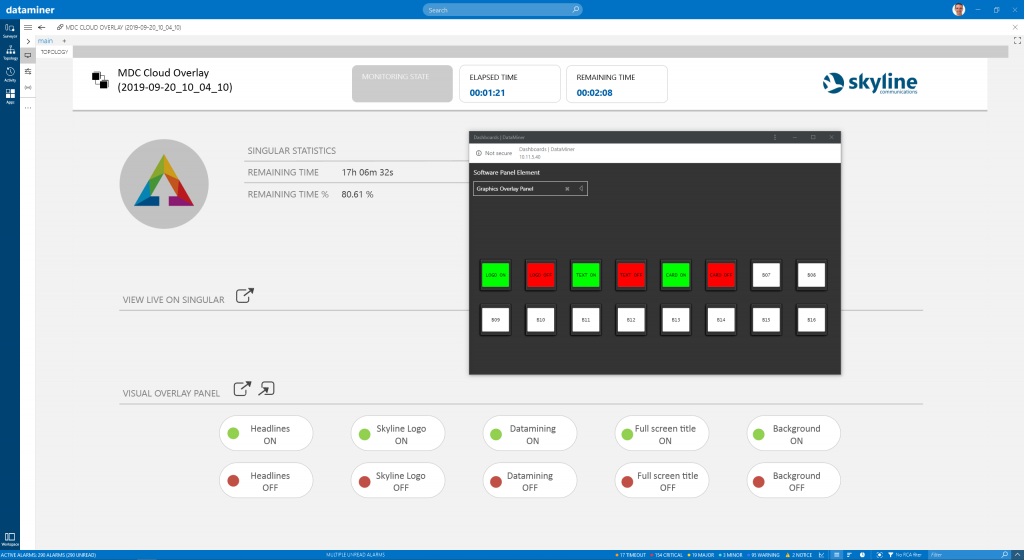Turn Background ON
Screen dimensions: 1024x560
click(x=793, y=433)
